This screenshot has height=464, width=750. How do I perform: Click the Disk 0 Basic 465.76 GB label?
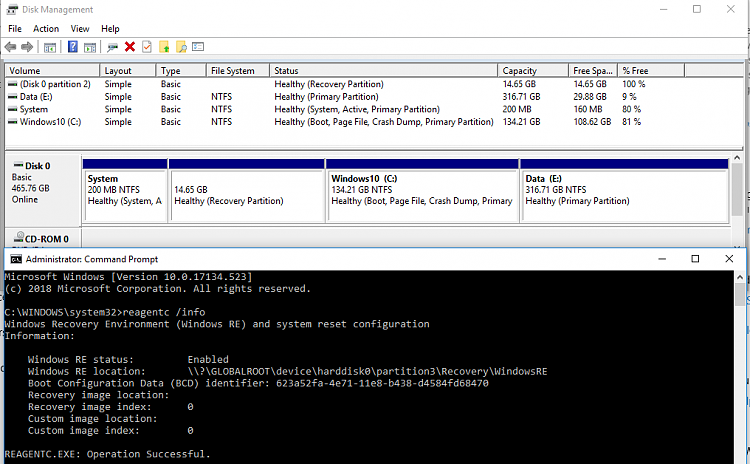click(x=43, y=189)
